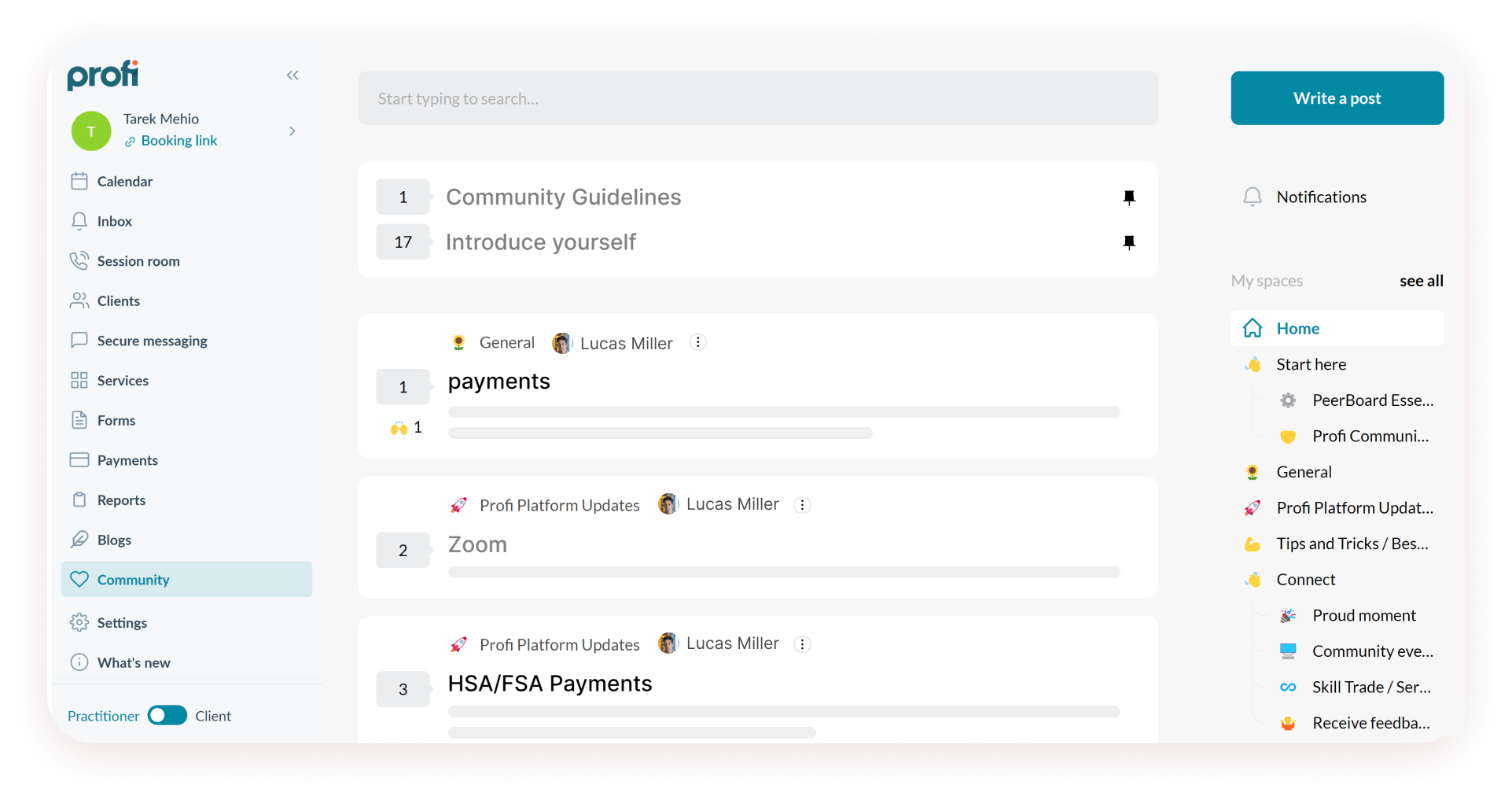Click the search input field
Viewport: 1512px width, 800px height.
[x=757, y=98]
